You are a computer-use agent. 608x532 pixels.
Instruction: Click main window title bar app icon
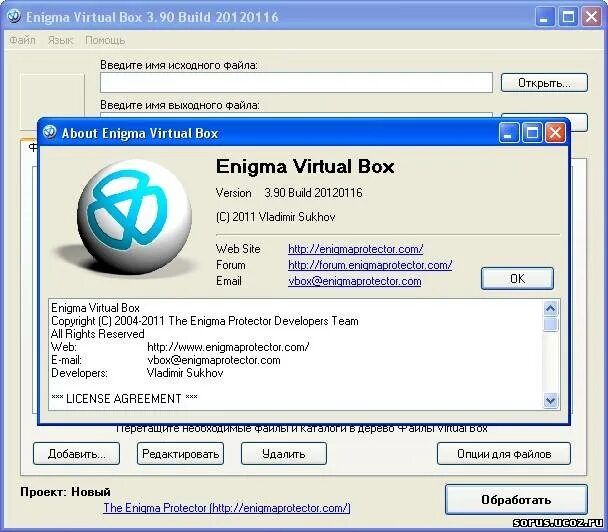click(14, 16)
